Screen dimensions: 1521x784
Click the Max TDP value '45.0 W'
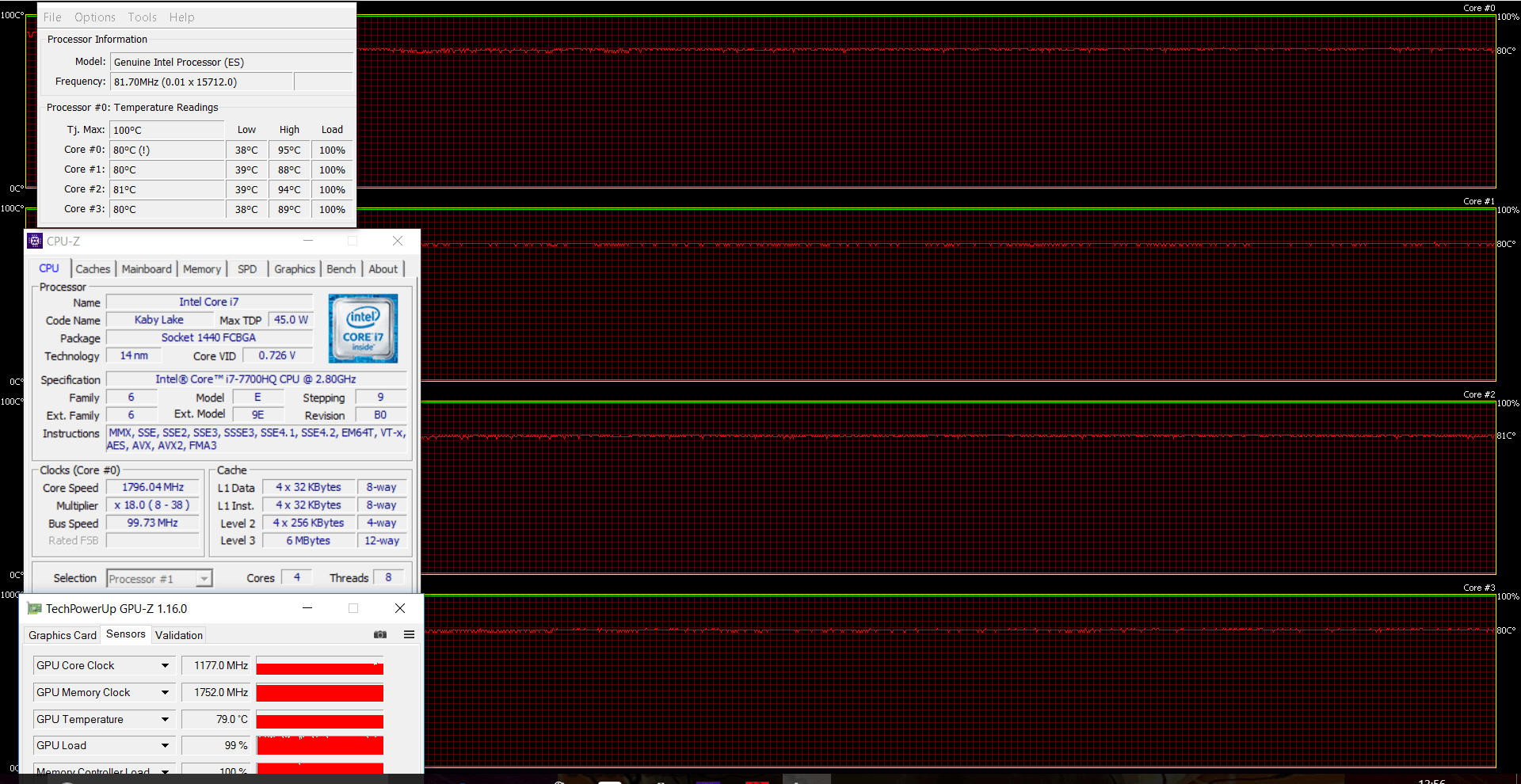(291, 320)
